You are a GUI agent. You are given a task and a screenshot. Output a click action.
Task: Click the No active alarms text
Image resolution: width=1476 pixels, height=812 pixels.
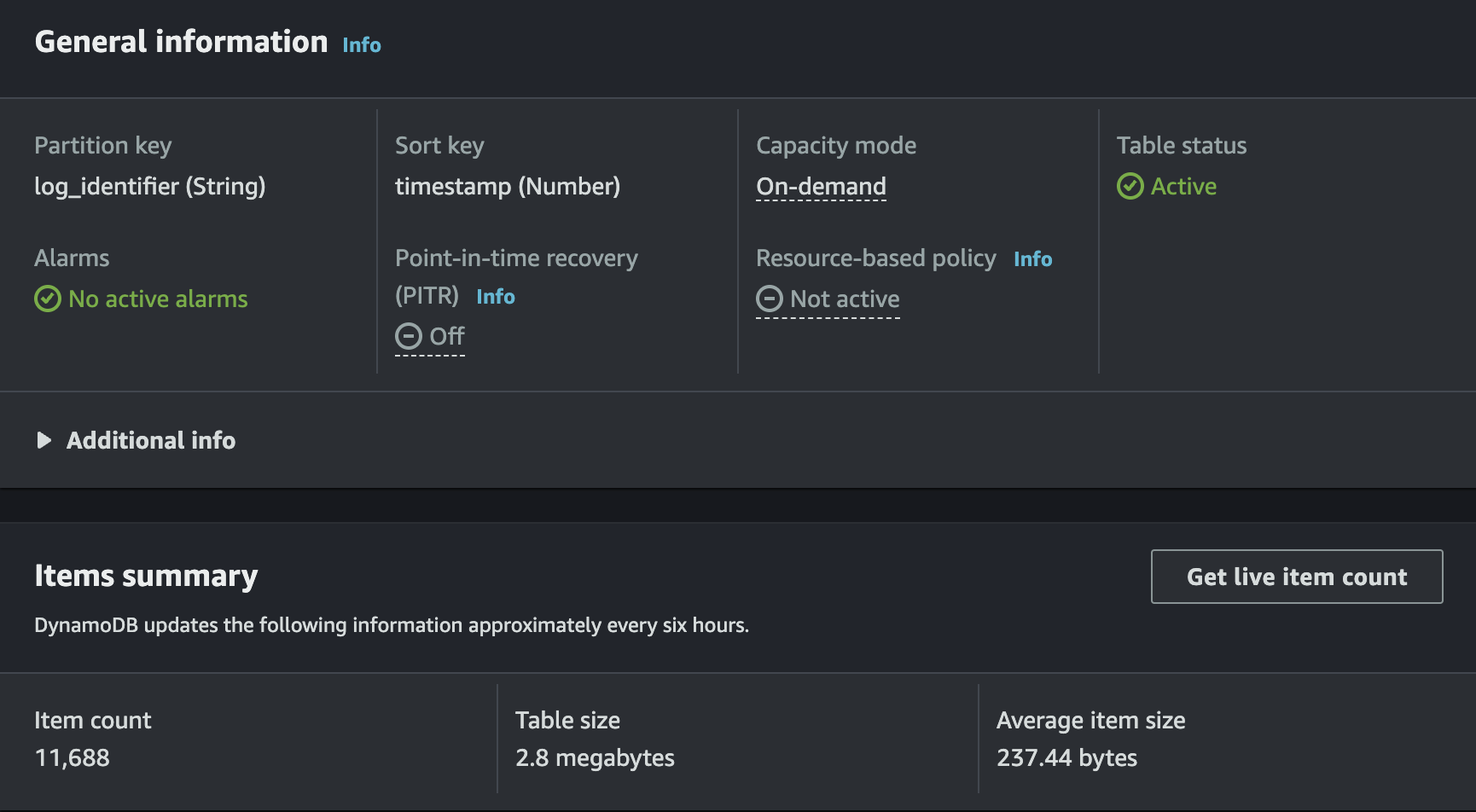click(x=158, y=299)
